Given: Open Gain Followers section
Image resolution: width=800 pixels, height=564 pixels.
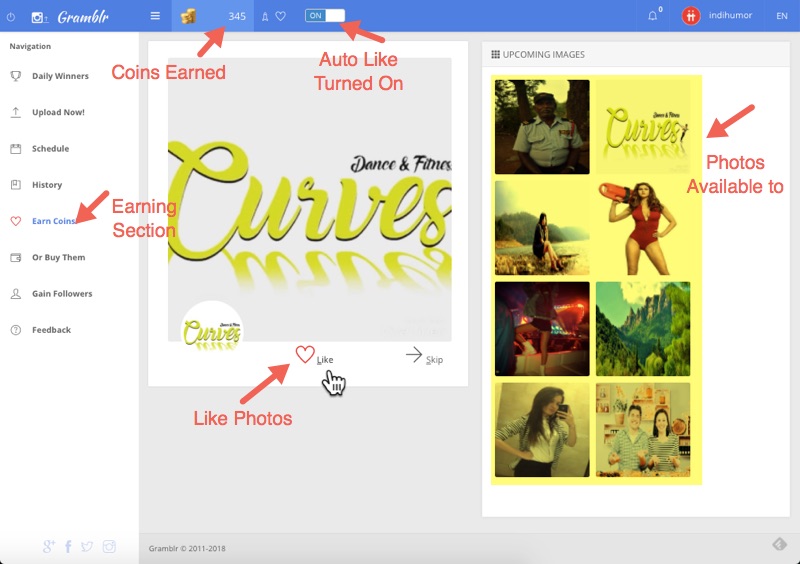Looking at the screenshot, I should coord(62,293).
